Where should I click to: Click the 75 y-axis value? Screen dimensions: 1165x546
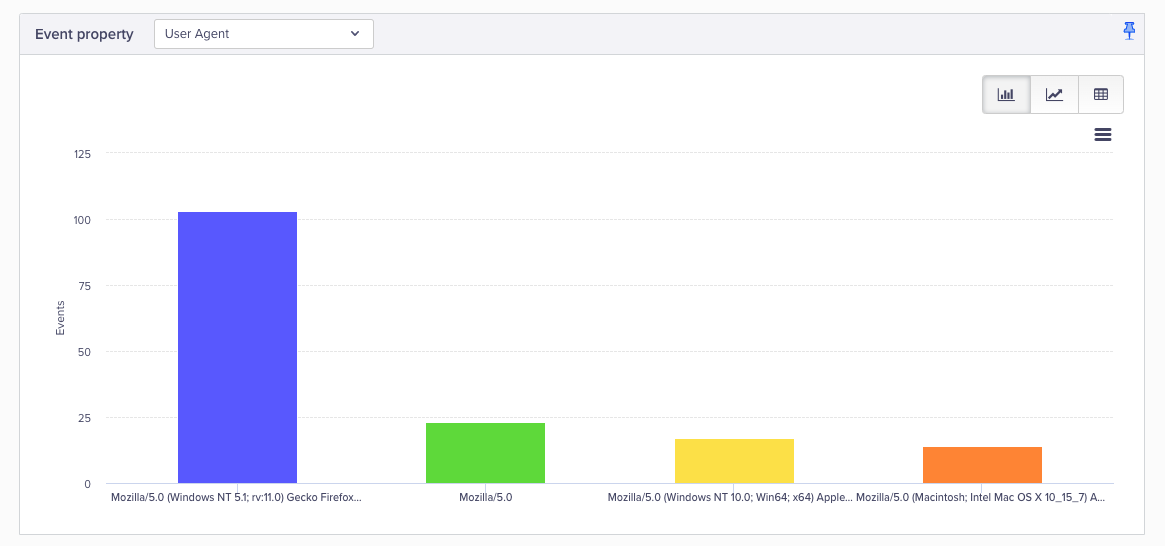[x=85, y=285]
